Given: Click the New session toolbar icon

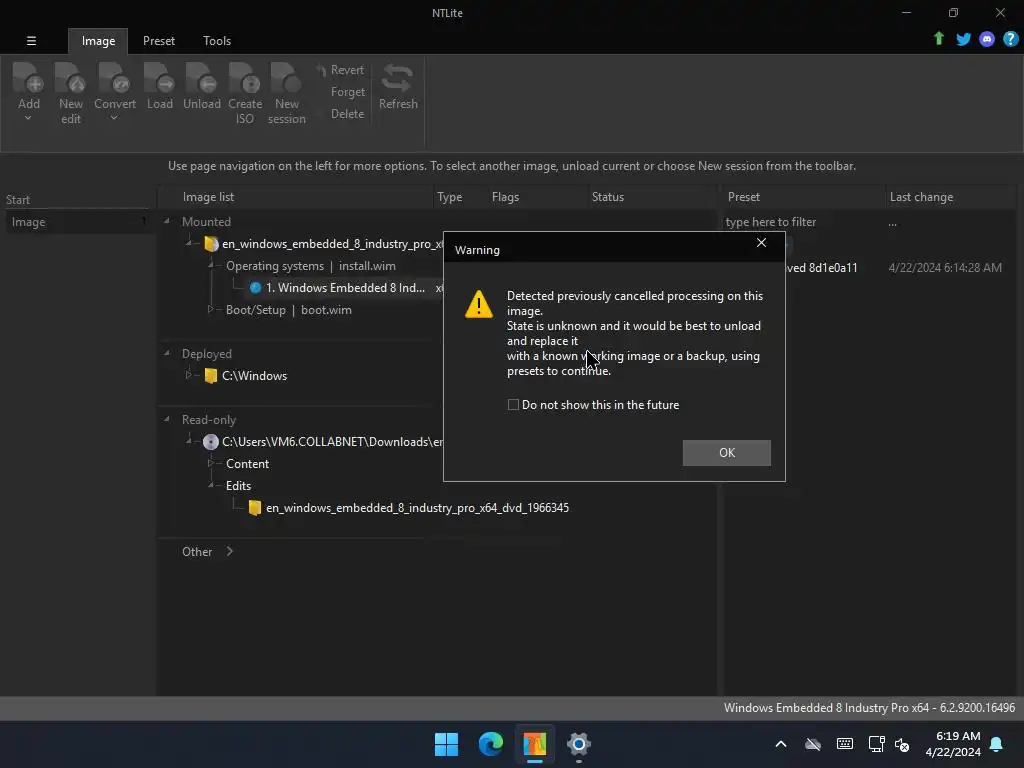Looking at the screenshot, I should 286,78.
